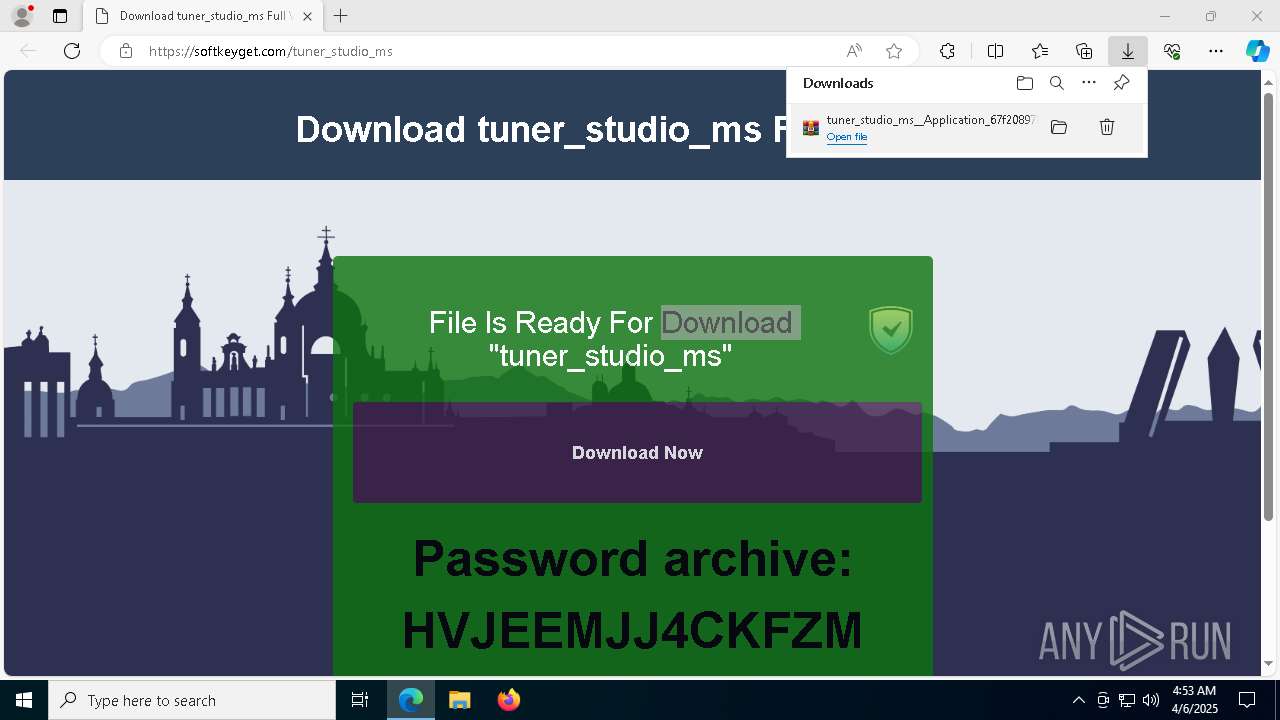Open the volume tray icon

[x=1151, y=700]
